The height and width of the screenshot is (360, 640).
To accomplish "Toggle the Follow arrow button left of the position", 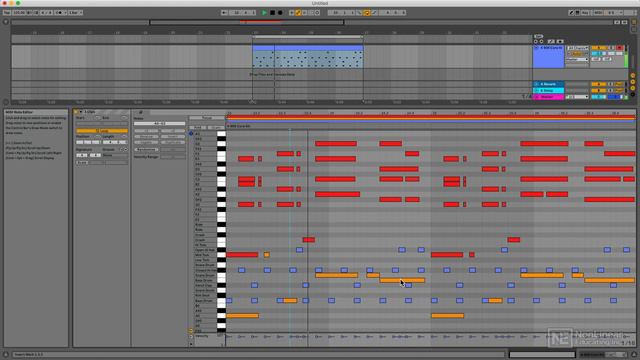I will [x=224, y=13].
